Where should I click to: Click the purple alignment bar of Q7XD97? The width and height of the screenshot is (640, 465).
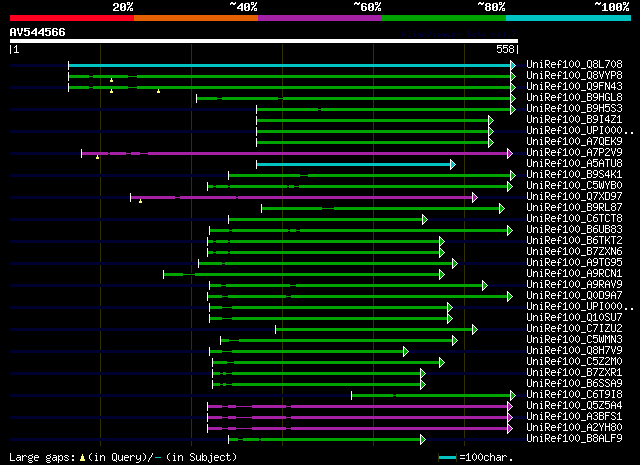[302, 198]
